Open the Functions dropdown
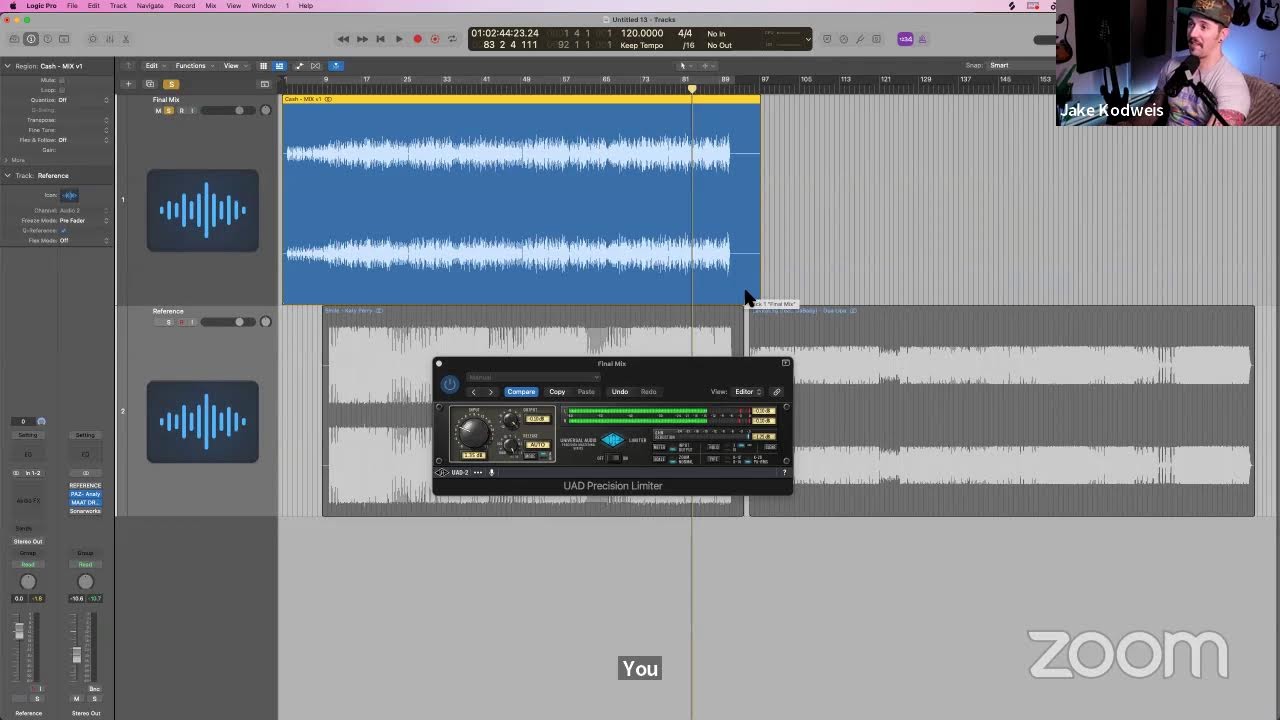This screenshot has height=720, width=1280. (194, 66)
